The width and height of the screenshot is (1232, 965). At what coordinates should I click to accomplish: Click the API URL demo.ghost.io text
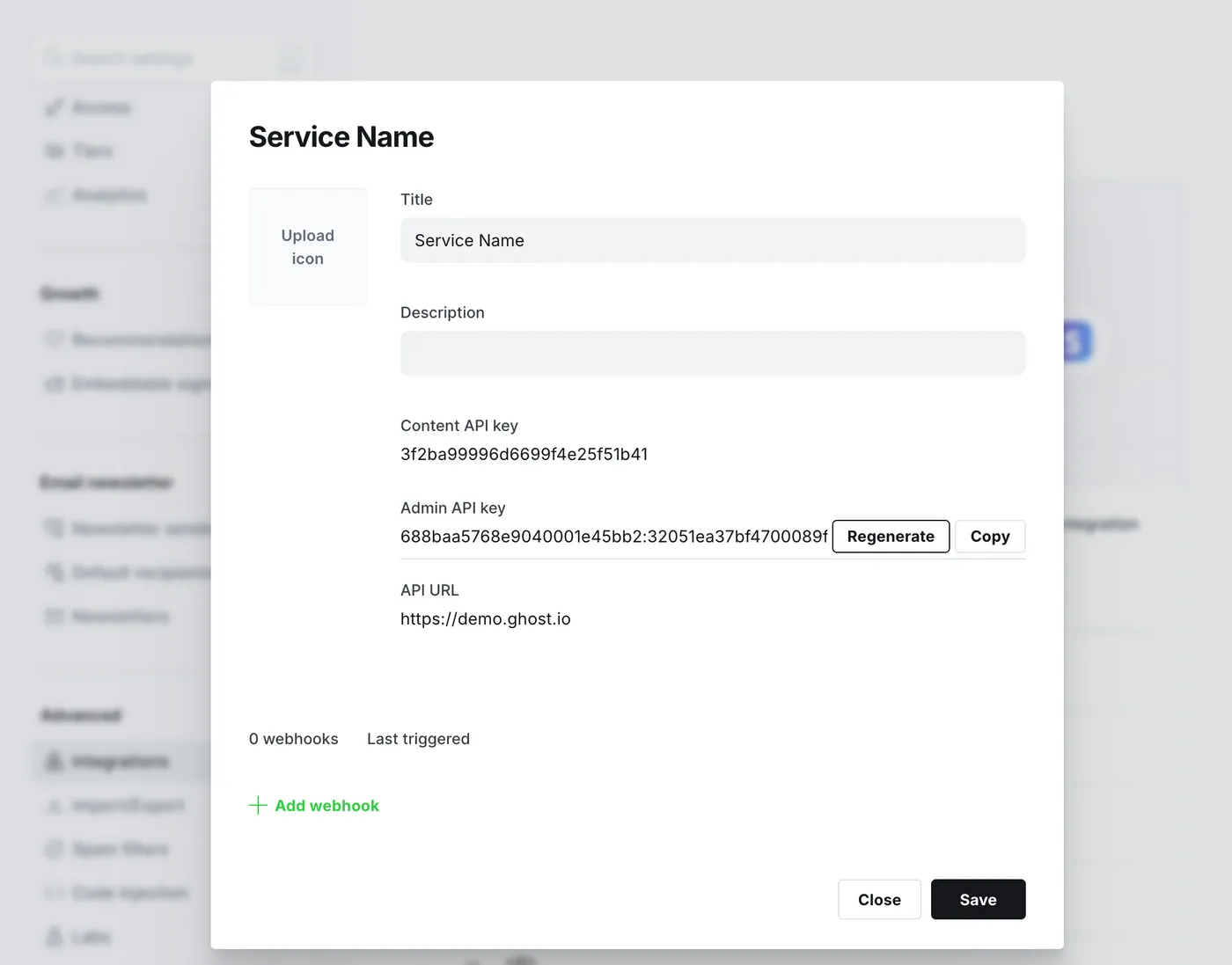pos(486,618)
